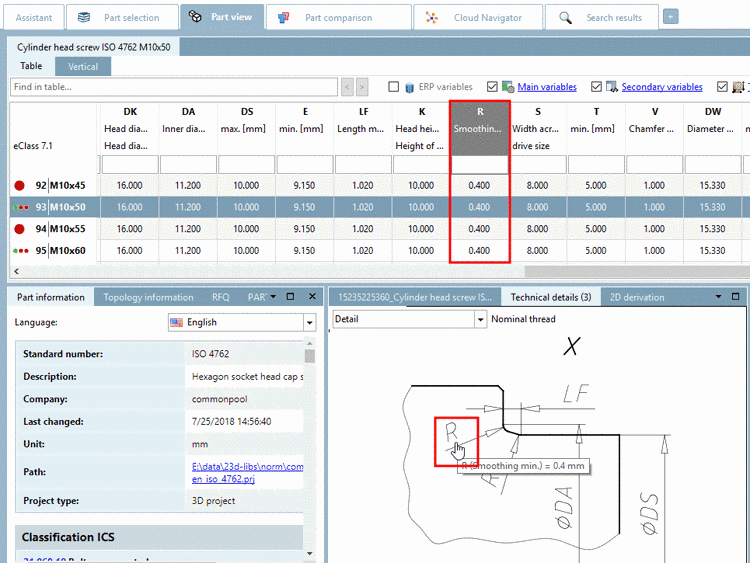The width and height of the screenshot is (750, 563).
Task: Click the Search results magnifier icon
Action: (x=565, y=18)
